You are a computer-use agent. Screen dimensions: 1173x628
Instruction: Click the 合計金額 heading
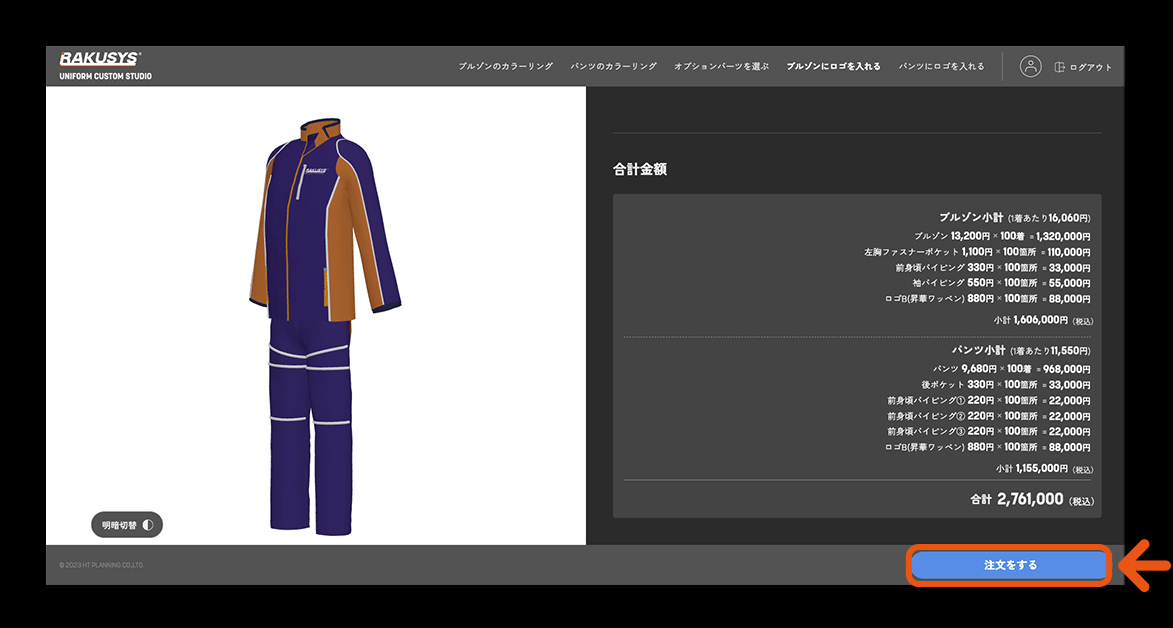click(x=640, y=169)
